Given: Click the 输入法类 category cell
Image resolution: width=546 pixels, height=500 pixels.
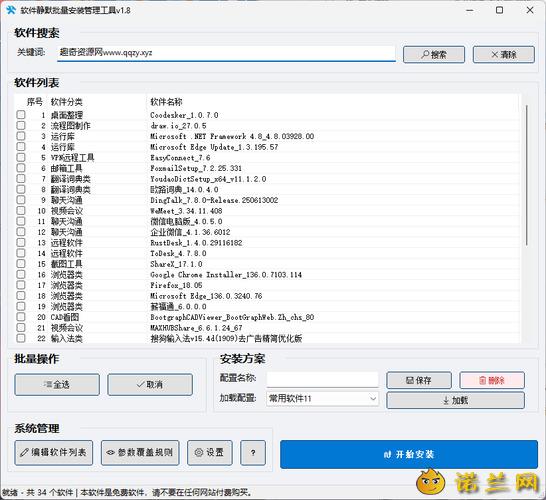Looking at the screenshot, I should tap(67, 338).
